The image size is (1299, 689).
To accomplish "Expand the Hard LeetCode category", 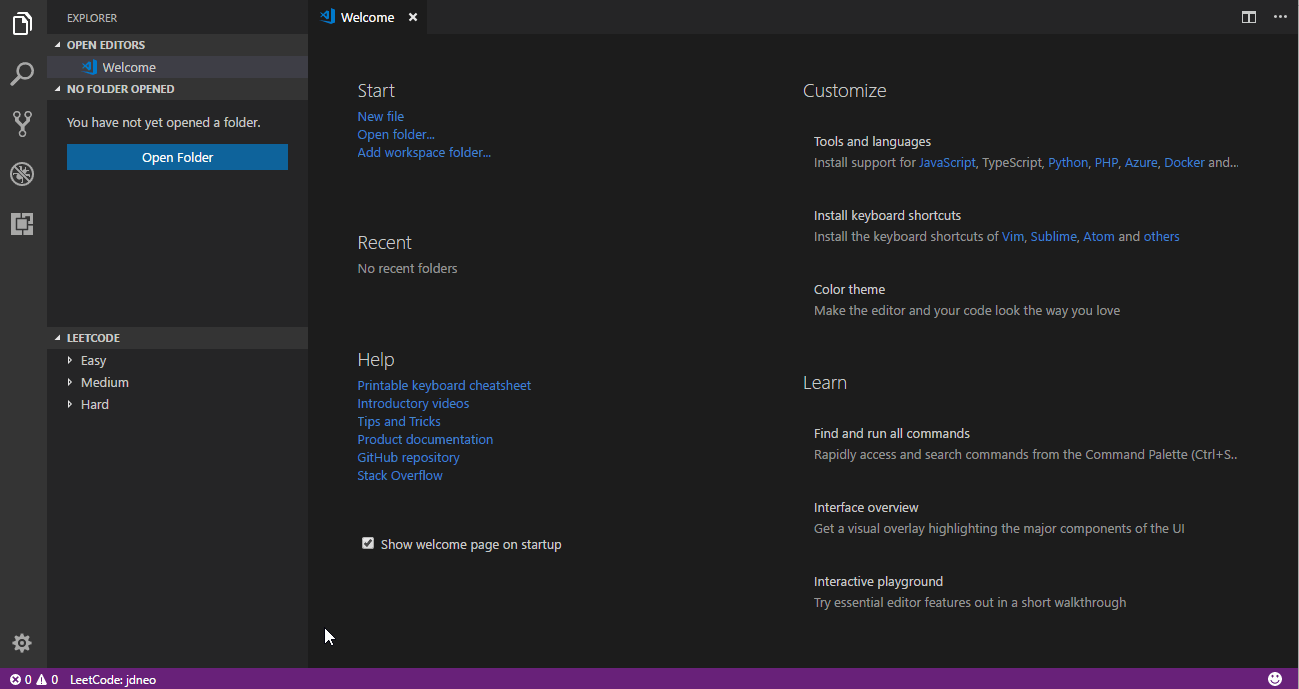I will (95, 405).
